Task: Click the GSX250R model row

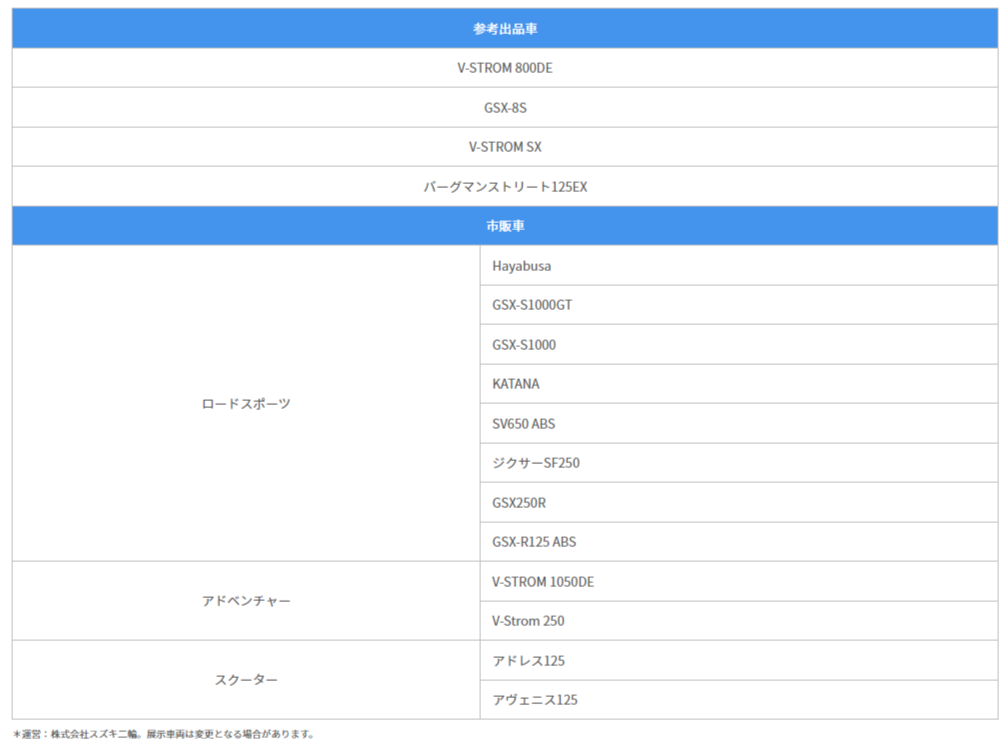Action: pyautogui.click(x=519, y=503)
